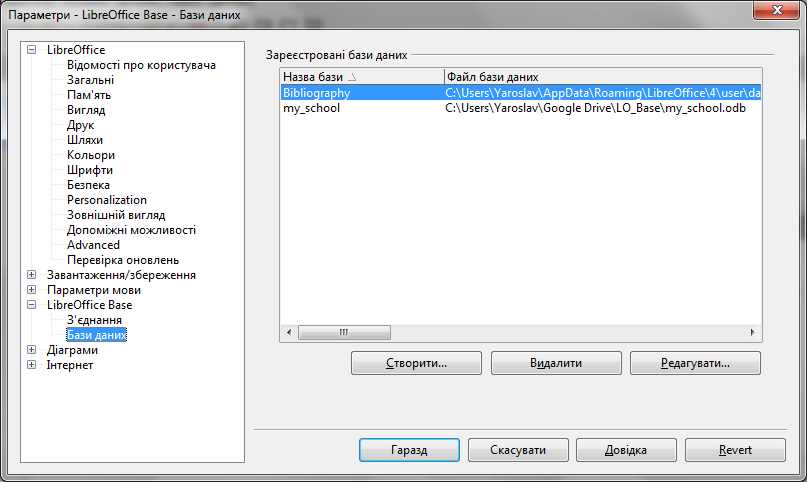Open the Безпека options page
807x482 pixels.
88,185
